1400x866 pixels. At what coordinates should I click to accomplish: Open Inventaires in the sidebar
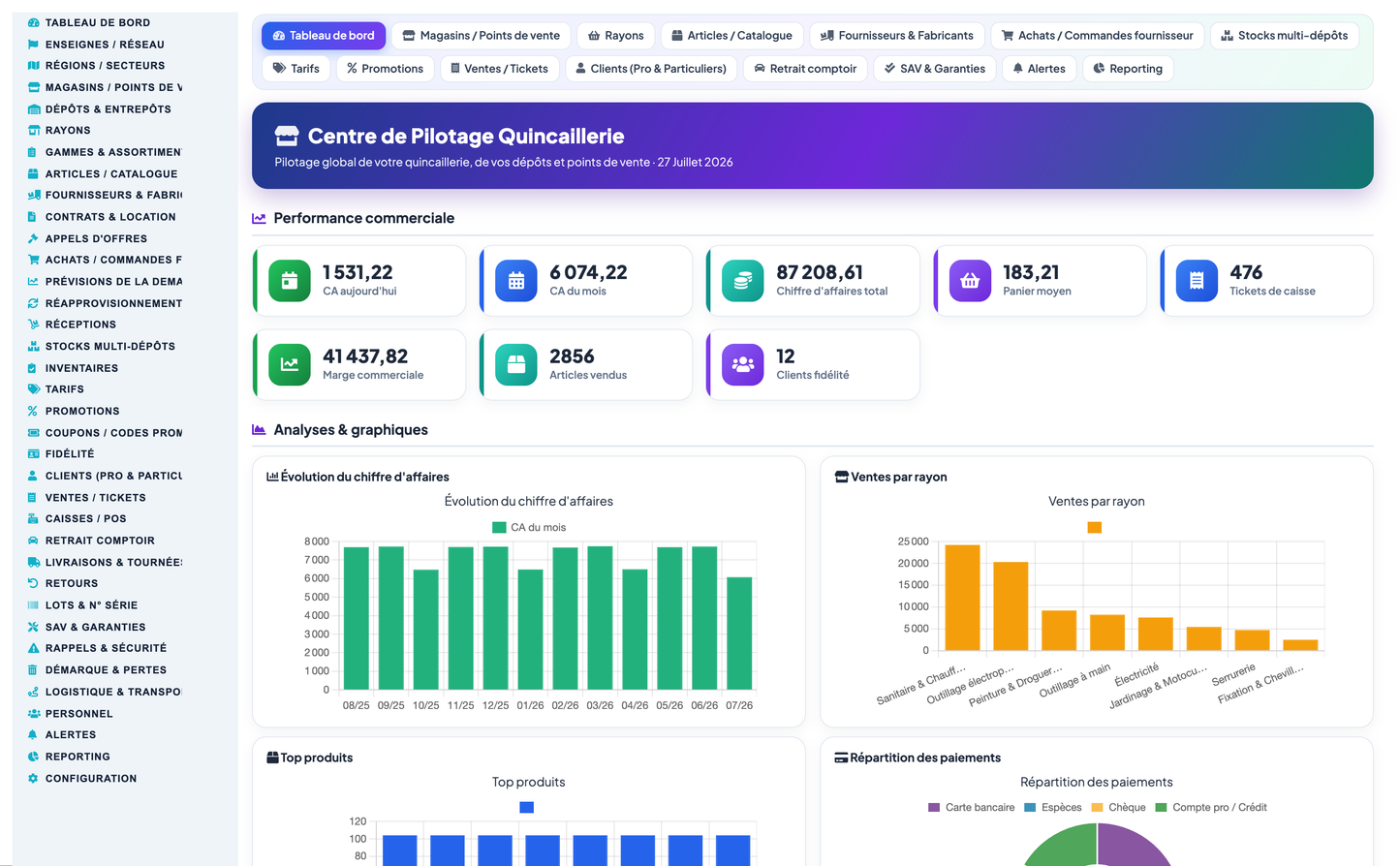pyautogui.click(x=81, y=368)
